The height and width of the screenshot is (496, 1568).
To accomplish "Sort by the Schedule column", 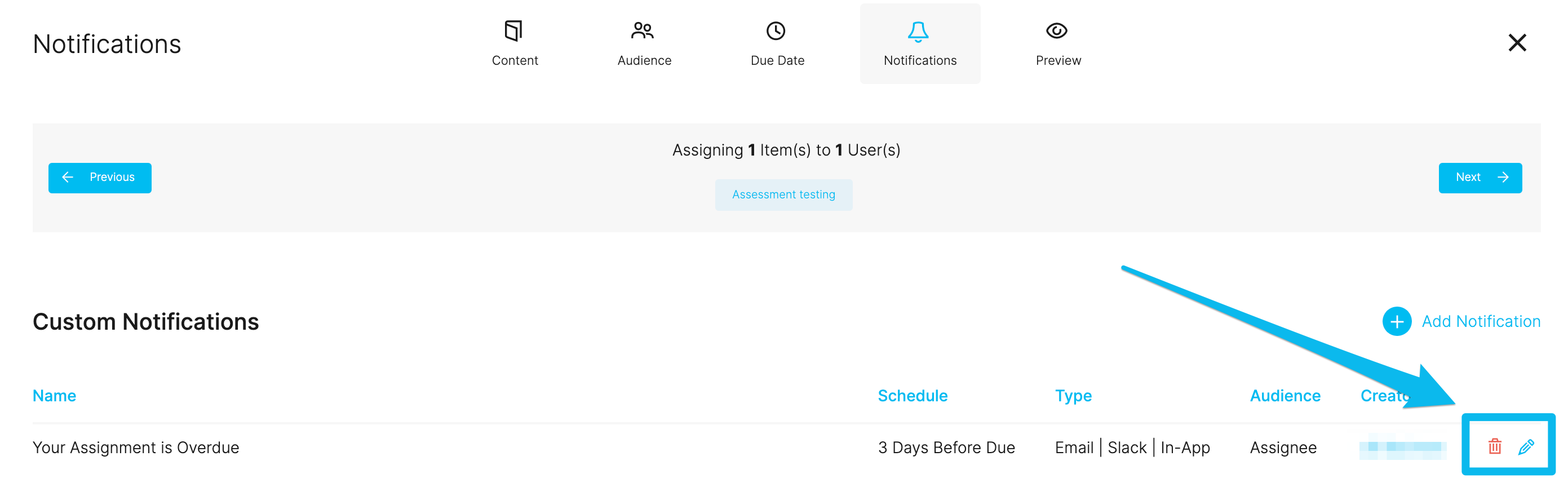I will click(912, 395).
